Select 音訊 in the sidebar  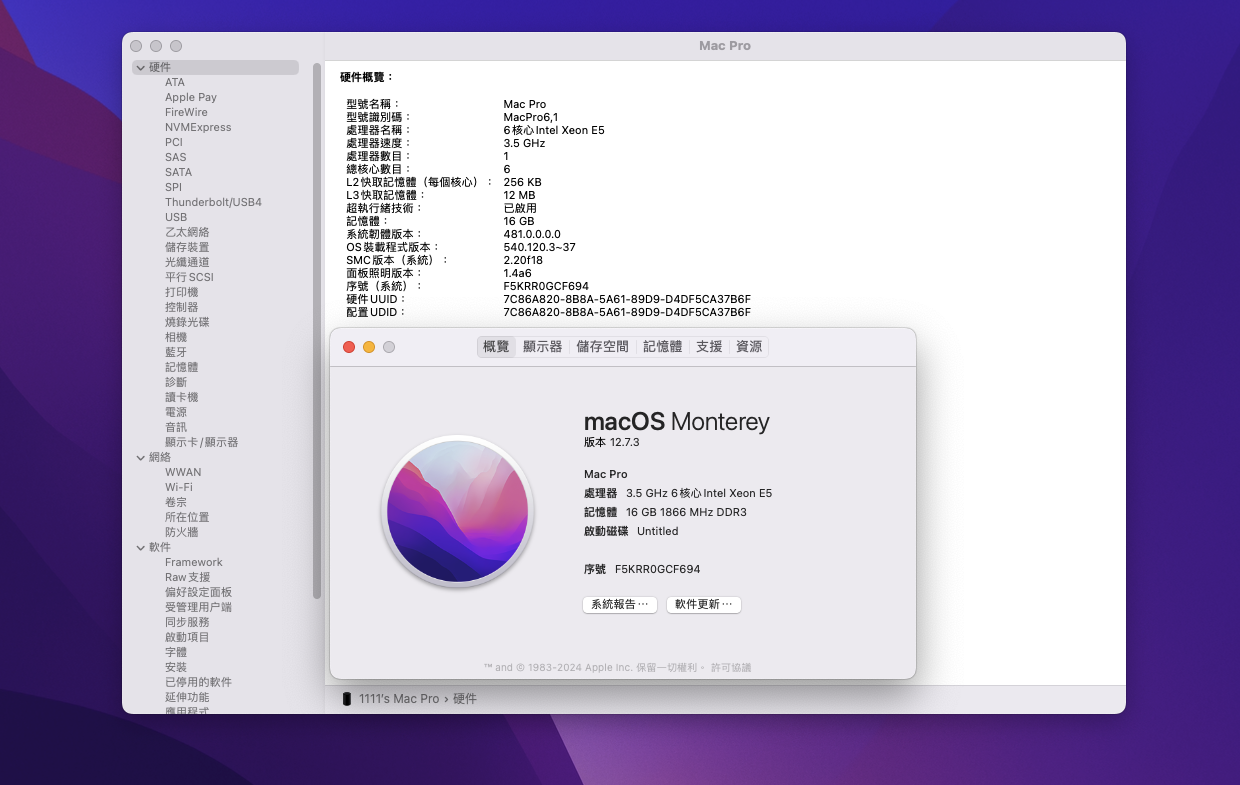click(x=176, y=427)
